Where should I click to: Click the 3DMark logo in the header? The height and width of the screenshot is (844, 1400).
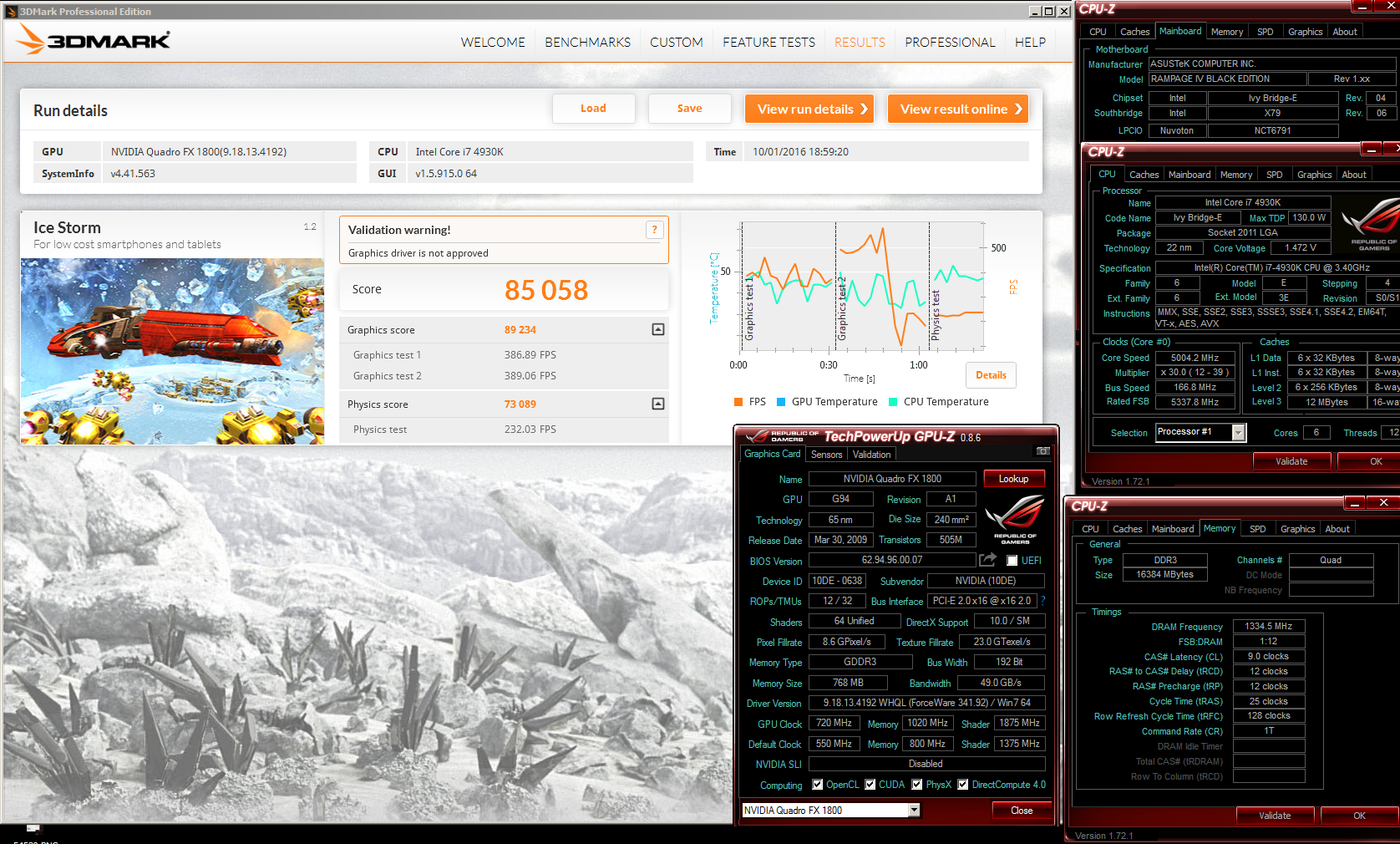click(x=94, y=39)
